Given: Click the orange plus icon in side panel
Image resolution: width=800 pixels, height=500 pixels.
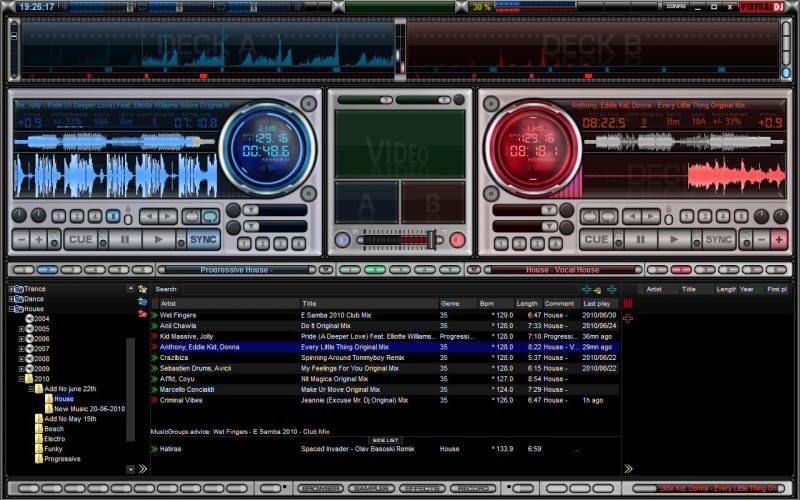Looking at the screenshot, I should [x=628, y=318].
